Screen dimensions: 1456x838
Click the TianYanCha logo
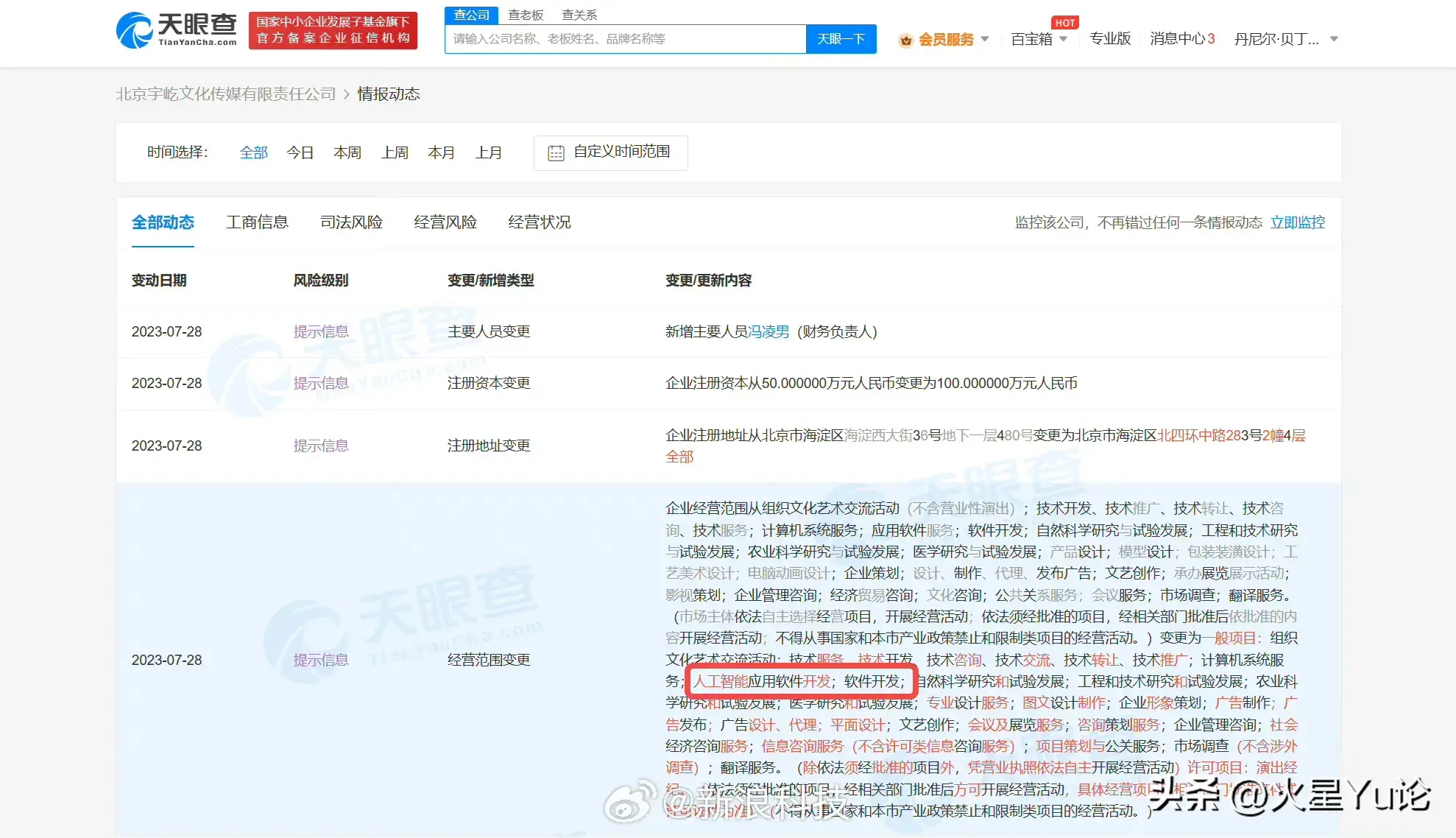pos(177,30)
